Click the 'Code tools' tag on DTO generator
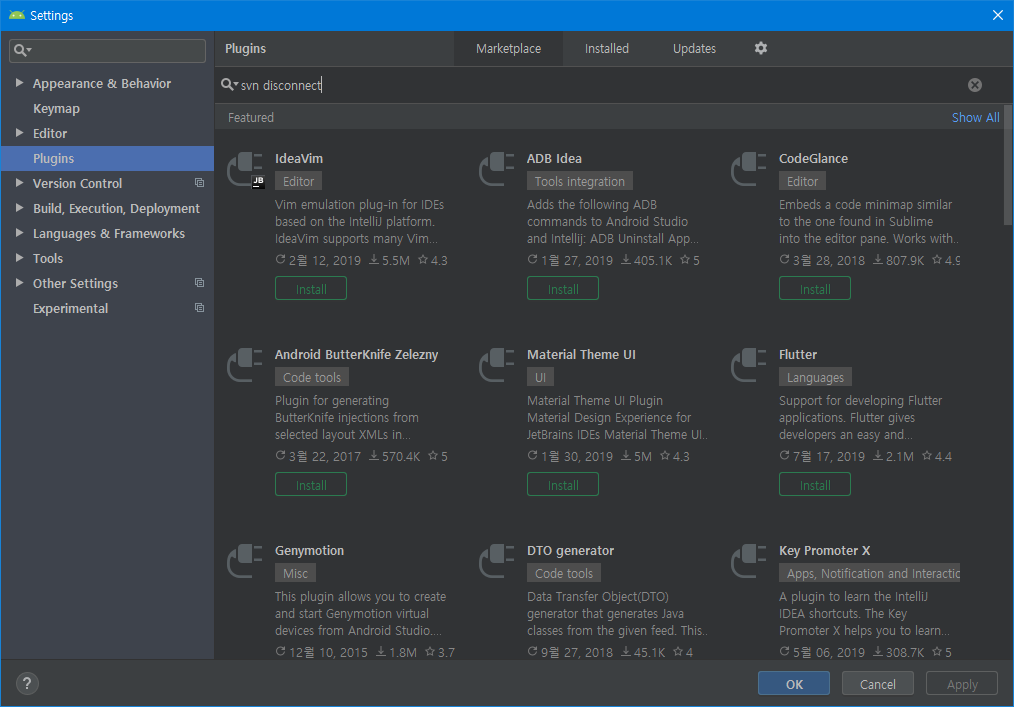Viewport: 1014px width, 707px height. pos(563,573)
